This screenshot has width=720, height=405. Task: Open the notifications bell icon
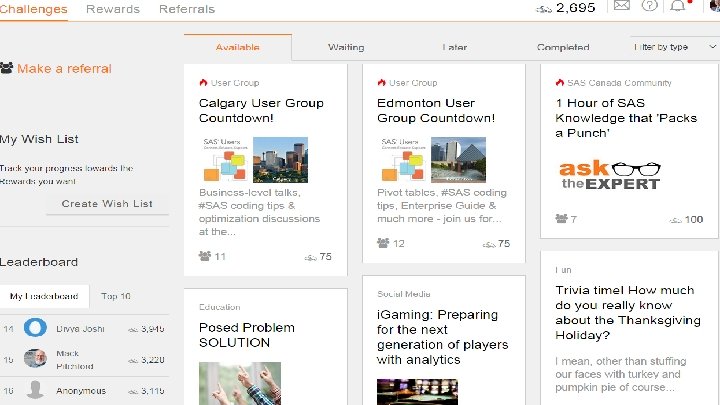point(677,6)
